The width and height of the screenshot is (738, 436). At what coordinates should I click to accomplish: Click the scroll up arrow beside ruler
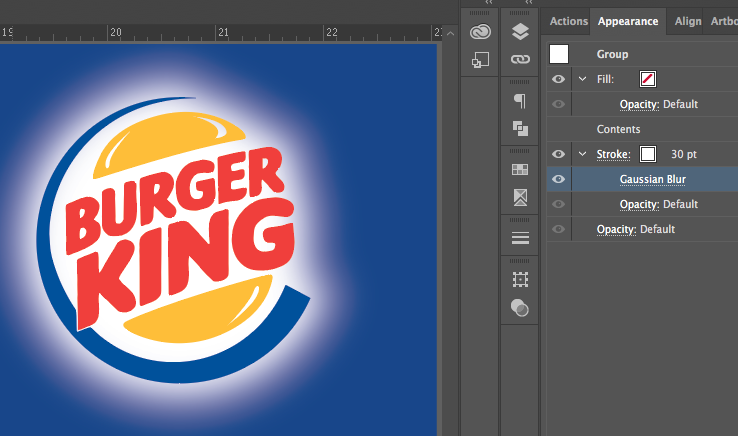[450, 33]
